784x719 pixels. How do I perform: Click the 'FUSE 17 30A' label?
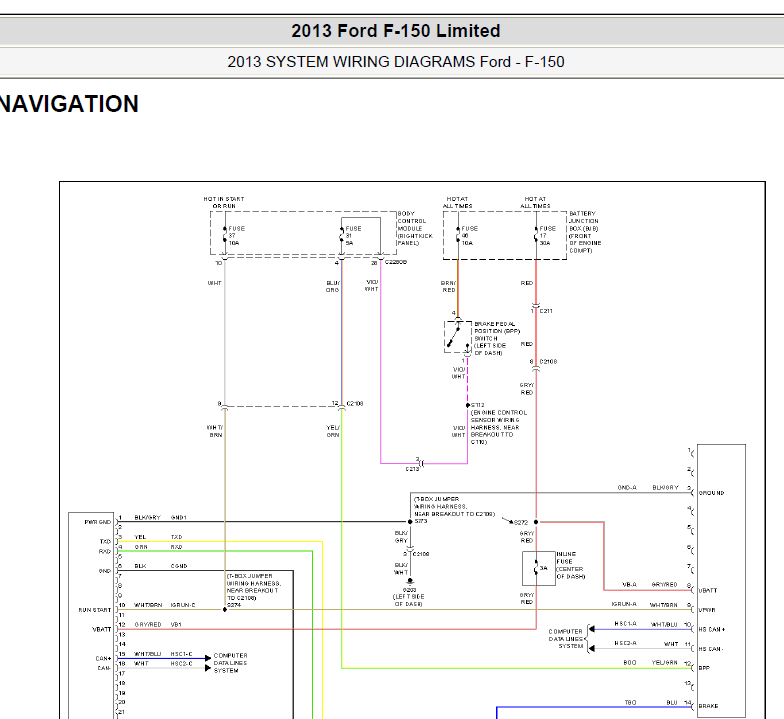(x=547, y=236)
